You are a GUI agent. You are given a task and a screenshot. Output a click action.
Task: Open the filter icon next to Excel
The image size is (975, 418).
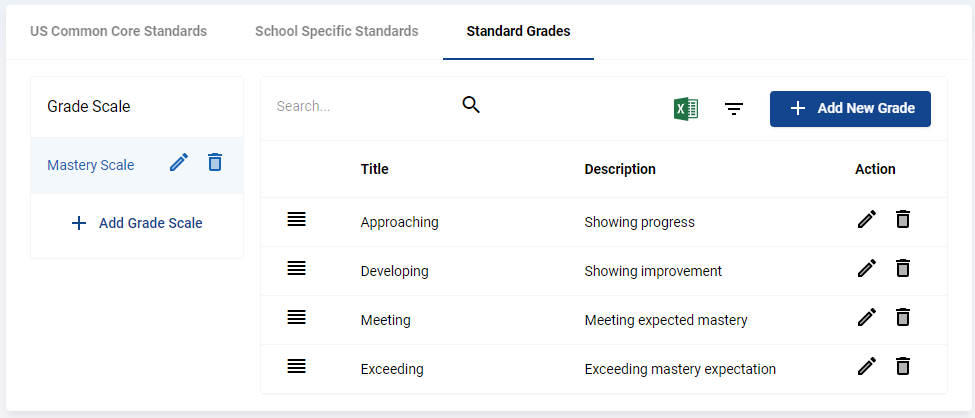pos(734,109)
